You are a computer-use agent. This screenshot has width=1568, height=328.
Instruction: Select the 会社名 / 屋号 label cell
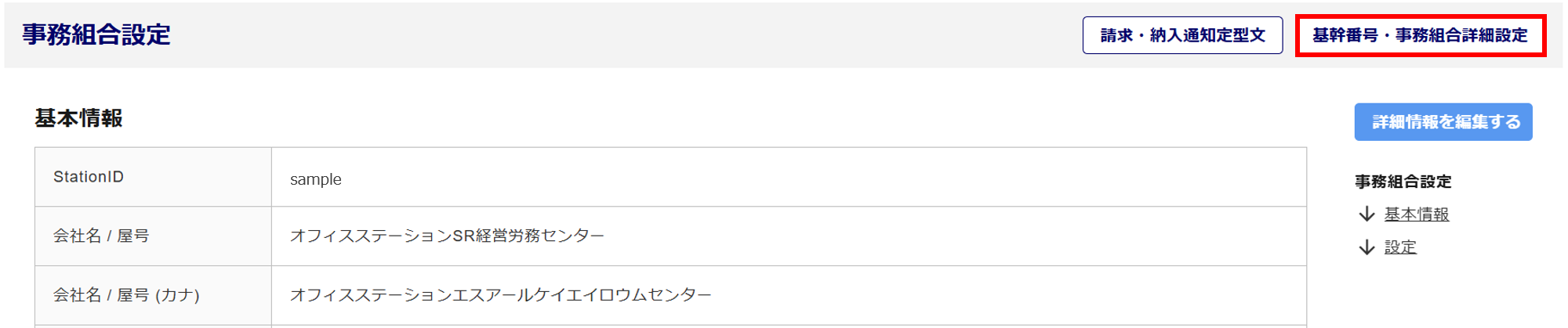coord(101,236)
